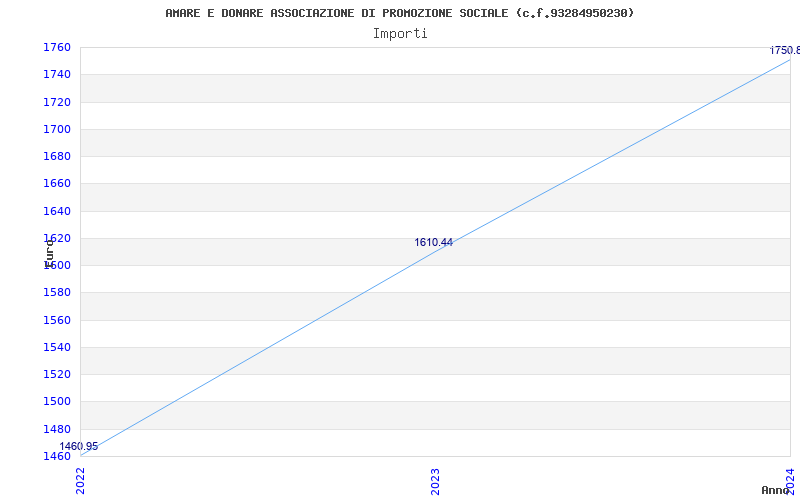Click the 1480 y-axis tick label
The height and width of the screenshot is (500, 800).
pos(57,429)
